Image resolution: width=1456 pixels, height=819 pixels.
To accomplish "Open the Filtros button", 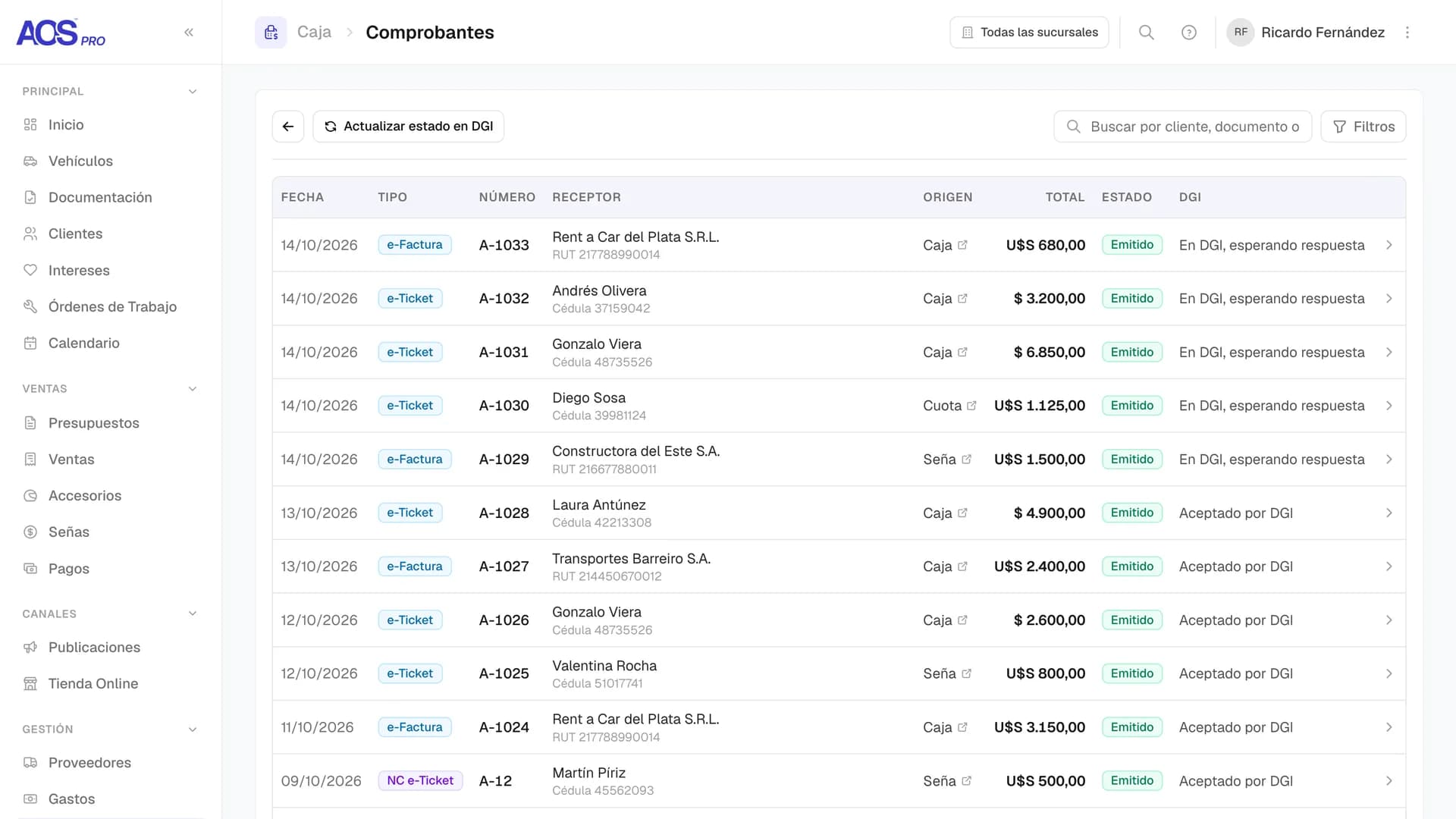I will click(x=1363, y=126).
